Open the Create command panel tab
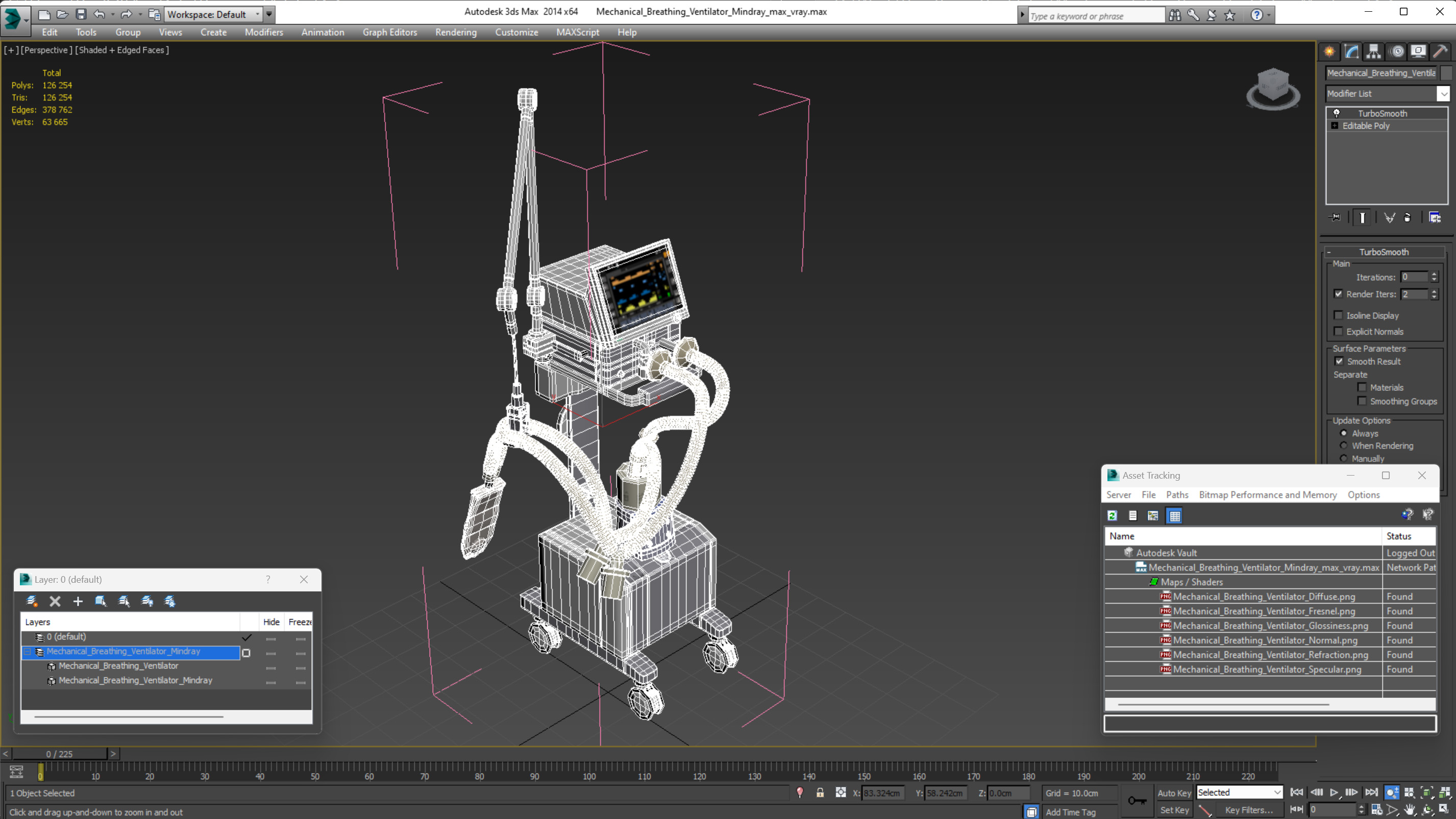The width and height of the screenshot is (1456, 819). (1329, 52)
